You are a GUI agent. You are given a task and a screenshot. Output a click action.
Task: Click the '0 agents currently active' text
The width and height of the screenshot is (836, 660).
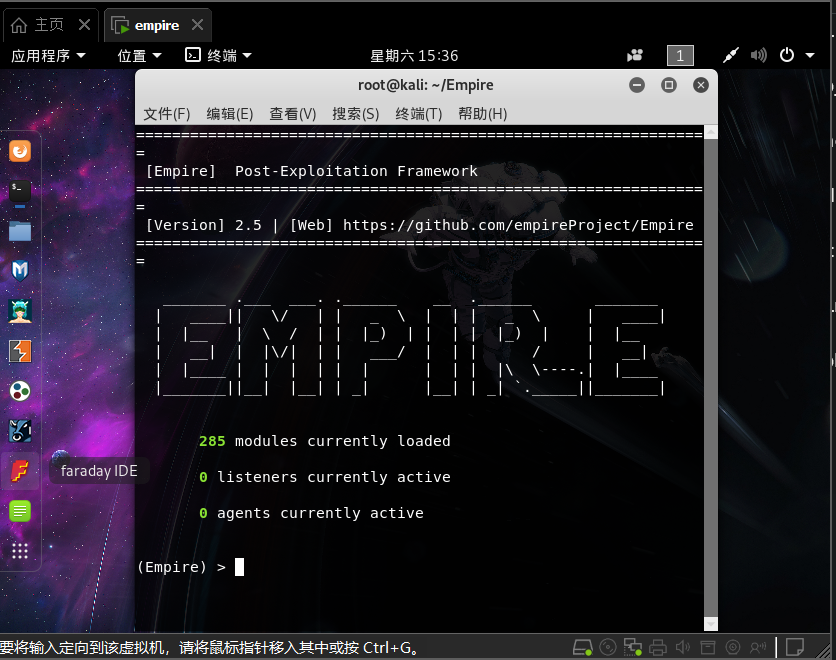311,513
